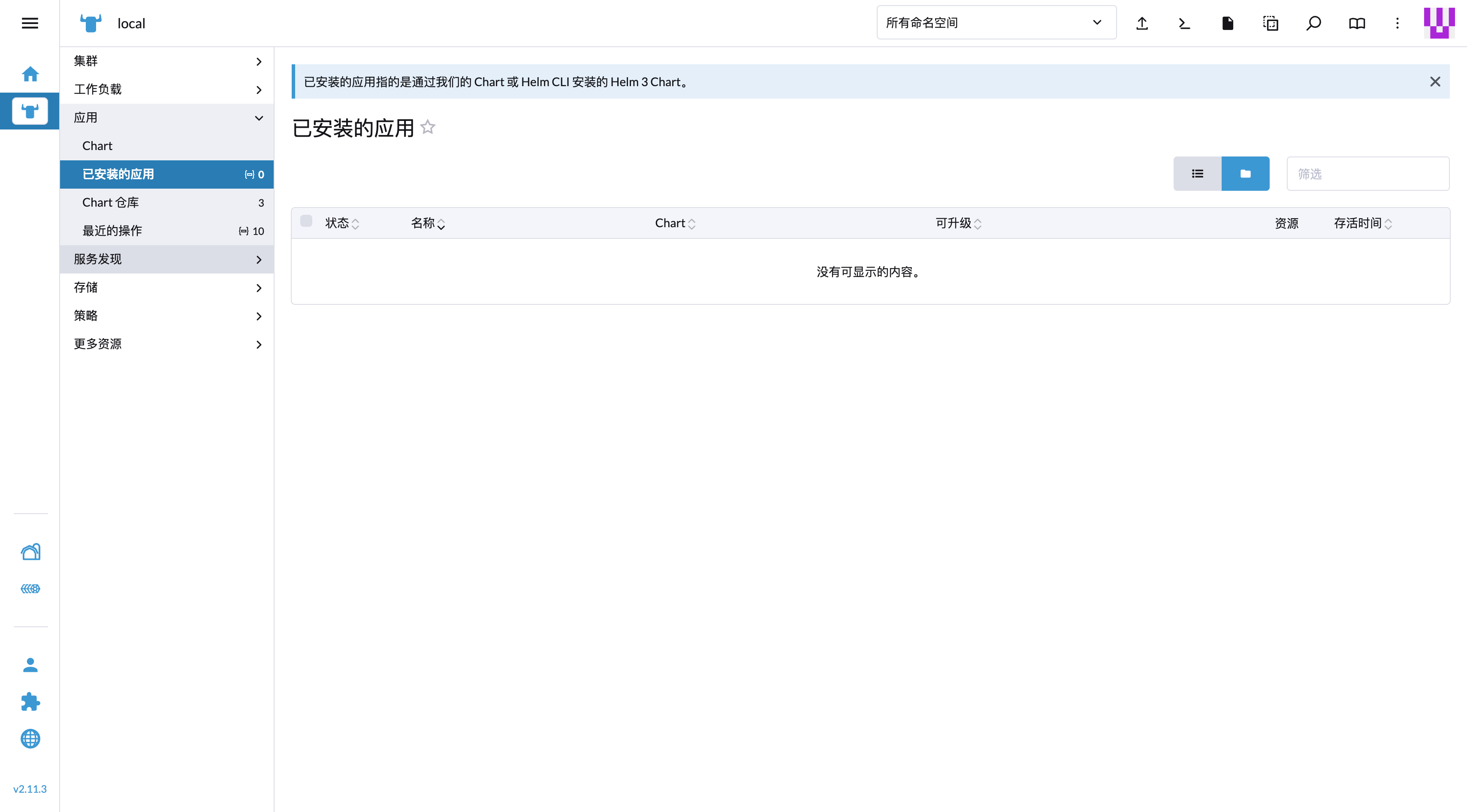The width and height of the screenshot is (1467, 812).
Task: Copy KubeConfig to clipboard icon
Action: point(1271,23)
